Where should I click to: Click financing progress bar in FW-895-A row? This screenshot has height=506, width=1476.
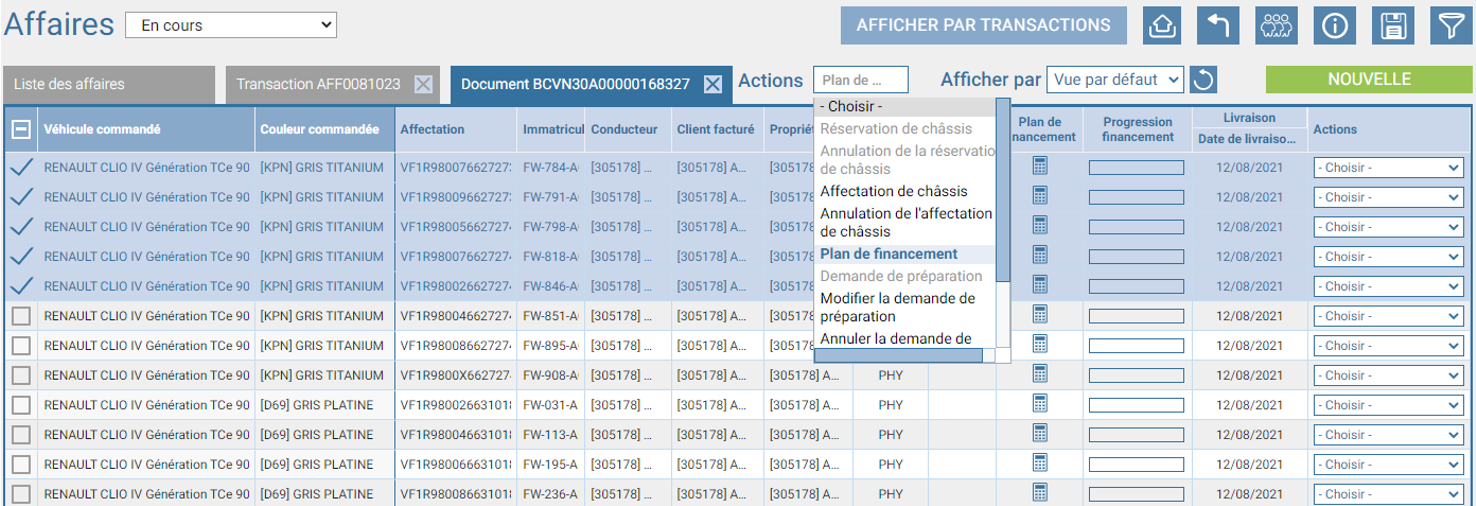coord(1136,346)
